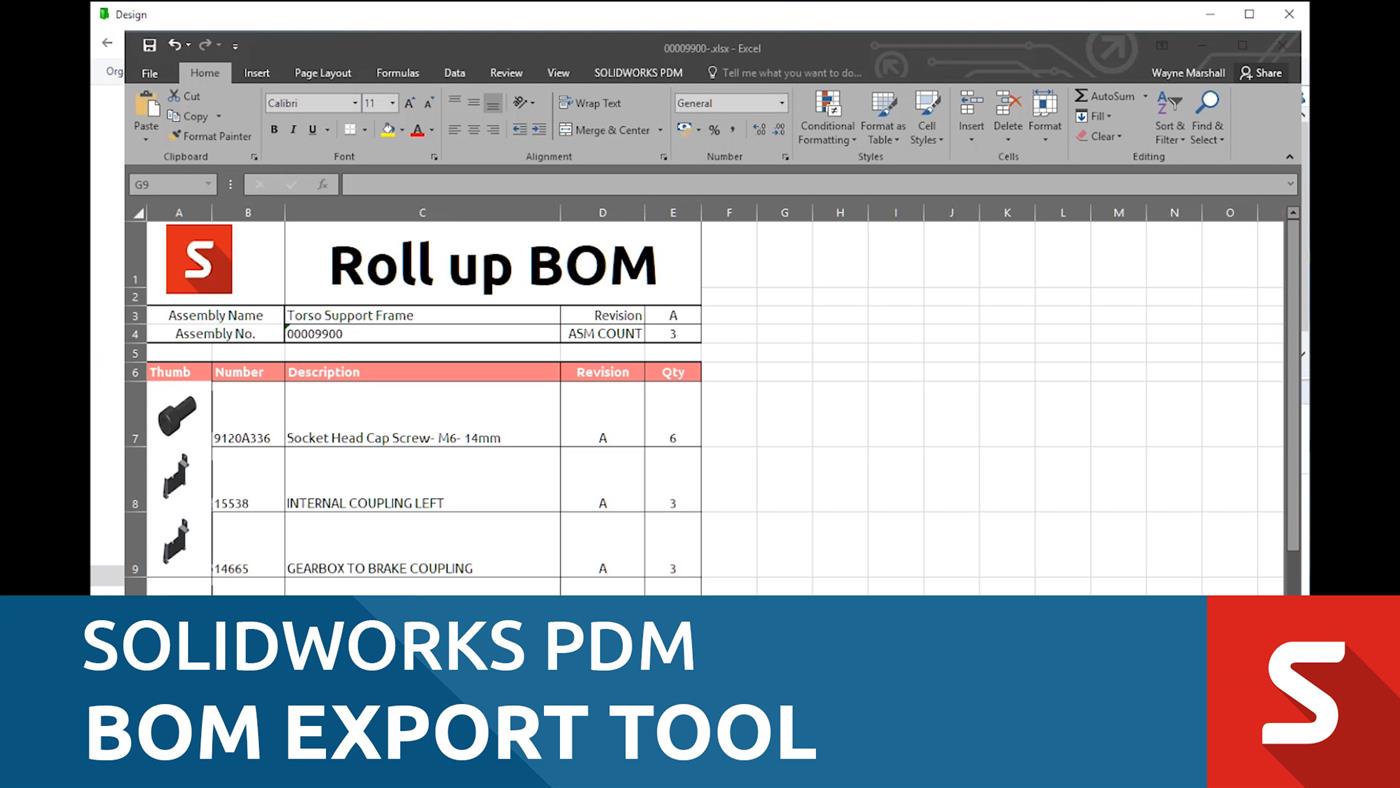1400x788 pixels.
Task: Select the Format Painter tool
Action: (x=211, y=136)
